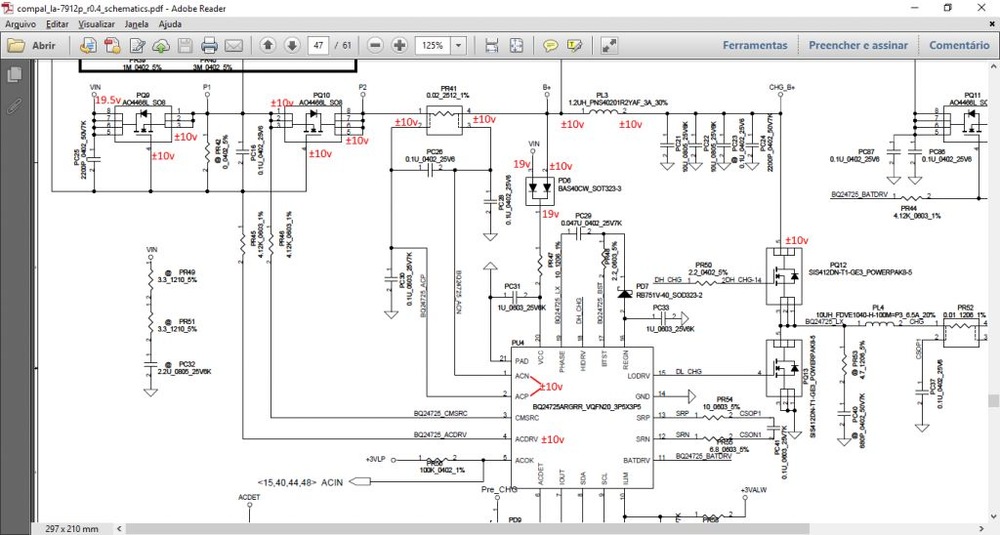
Task: Click the page number input field
Action: tap(320, 45)
